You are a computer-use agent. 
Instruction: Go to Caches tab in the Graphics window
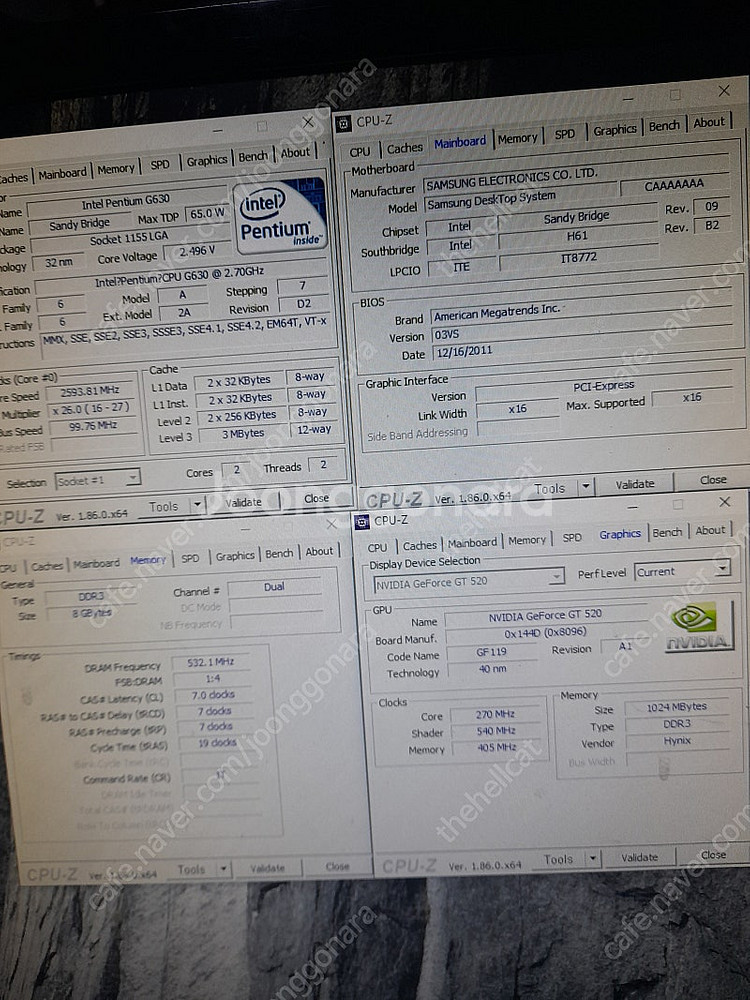[x=420, y=545]
